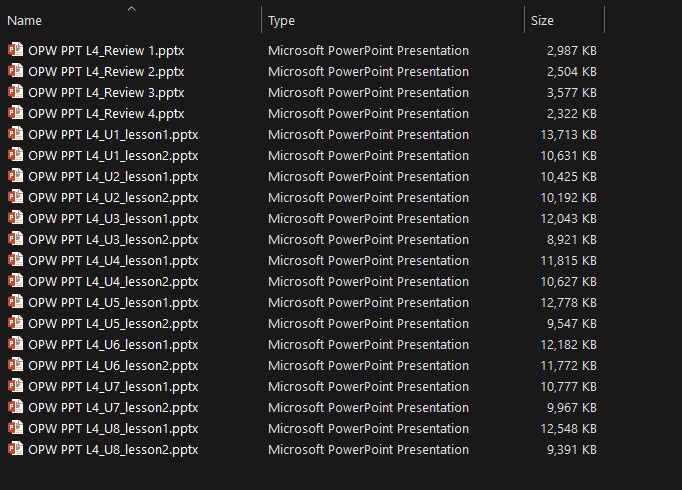
Task: Select file name OPW PPT L4_U1_lesson1.pptx
Action: [113, 135]
